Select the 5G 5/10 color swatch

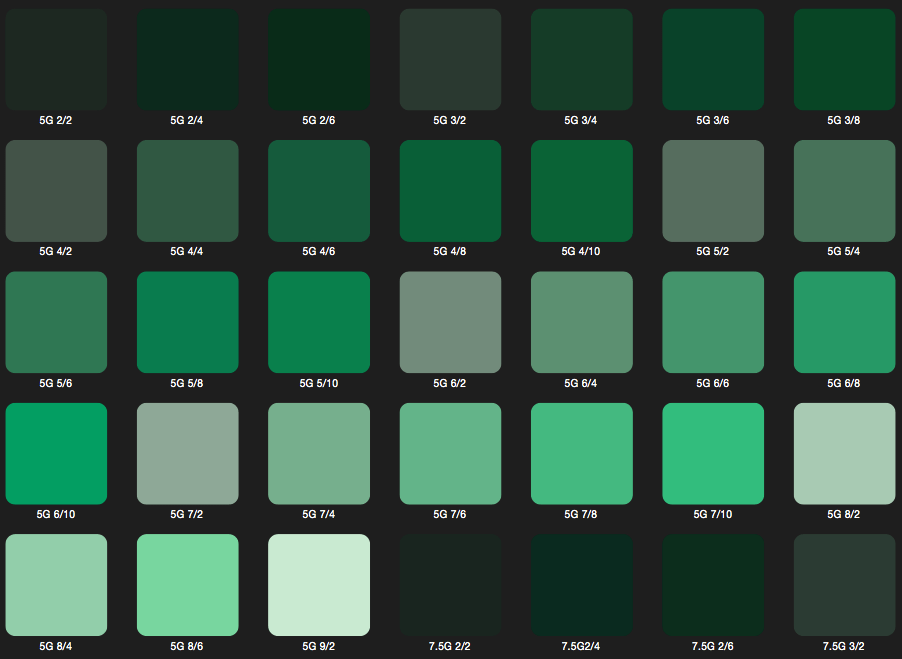318,322
